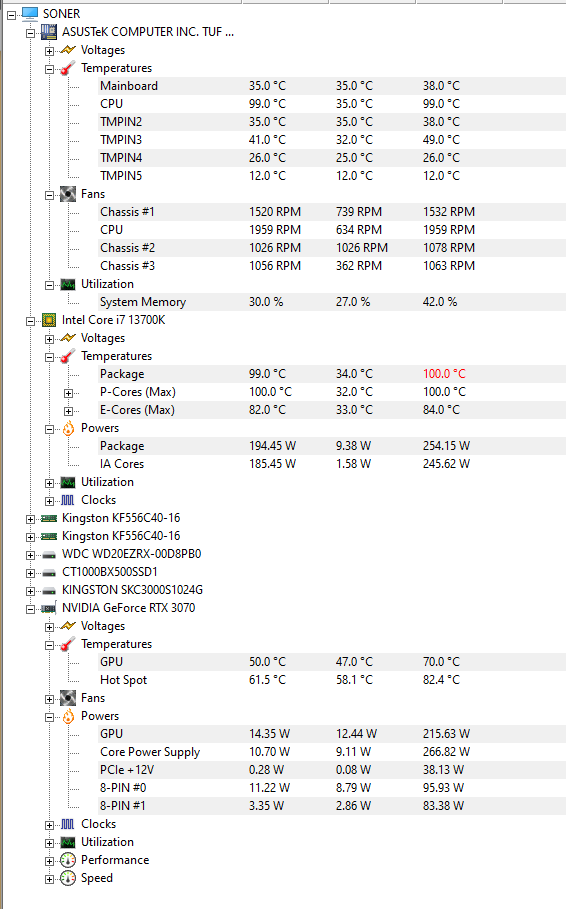Screen dimensions: 566x909
Task: Click the Clocks waveform icon under Intel Core i7
Action: click(68, 500)
